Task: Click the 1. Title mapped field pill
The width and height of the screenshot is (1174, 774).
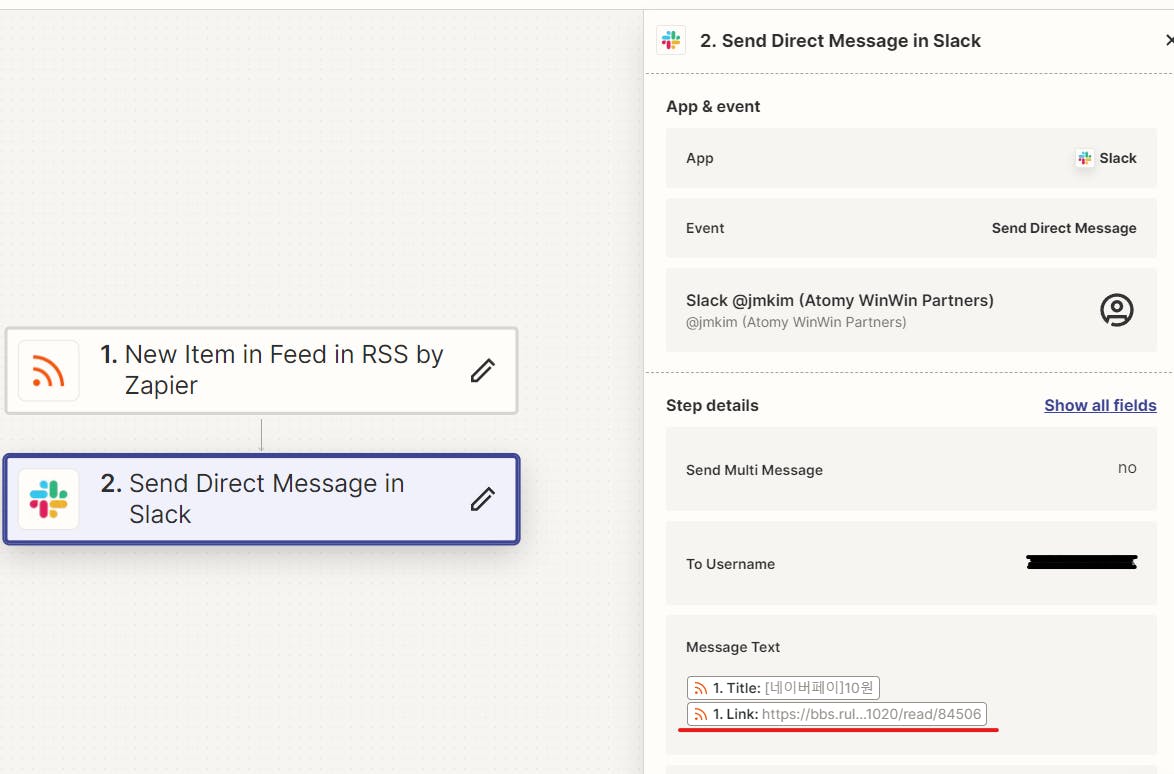Action: (783, 688)
